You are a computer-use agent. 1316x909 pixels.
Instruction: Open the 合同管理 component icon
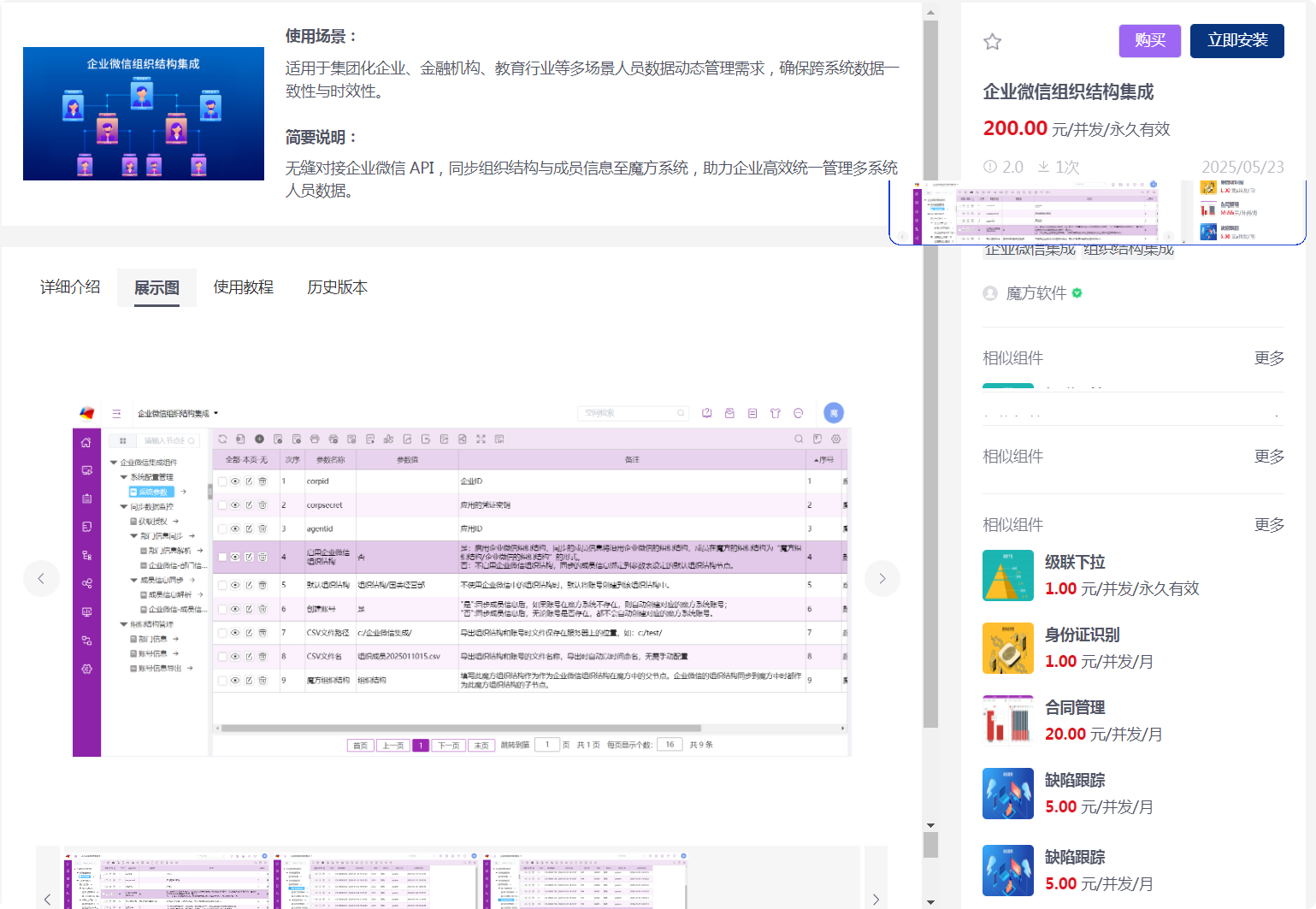[x=1008, y=721]
